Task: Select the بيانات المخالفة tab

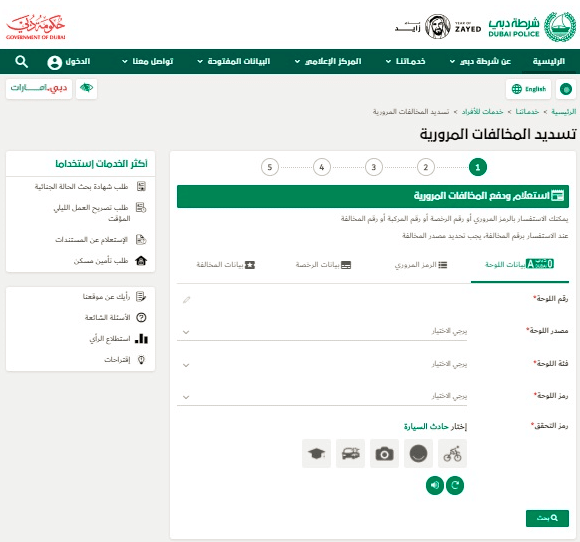Action: 226,265
